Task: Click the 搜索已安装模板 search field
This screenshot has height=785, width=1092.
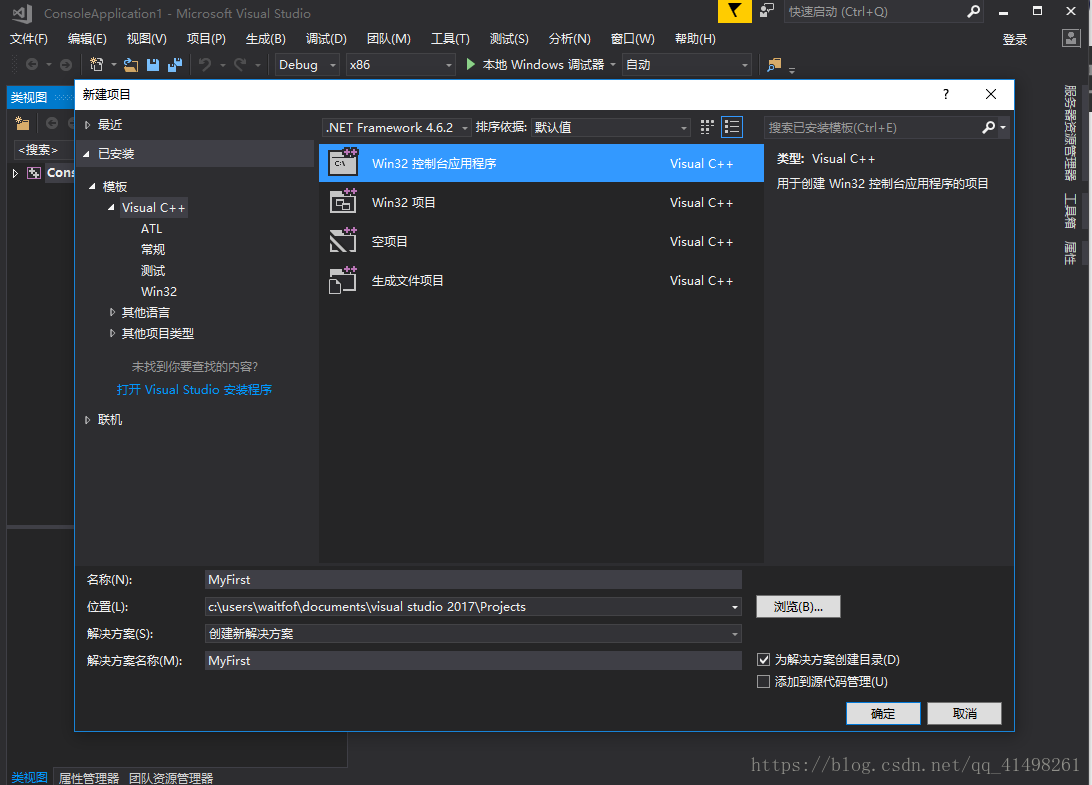Action: pyautogui.click(x=874, y=127)
